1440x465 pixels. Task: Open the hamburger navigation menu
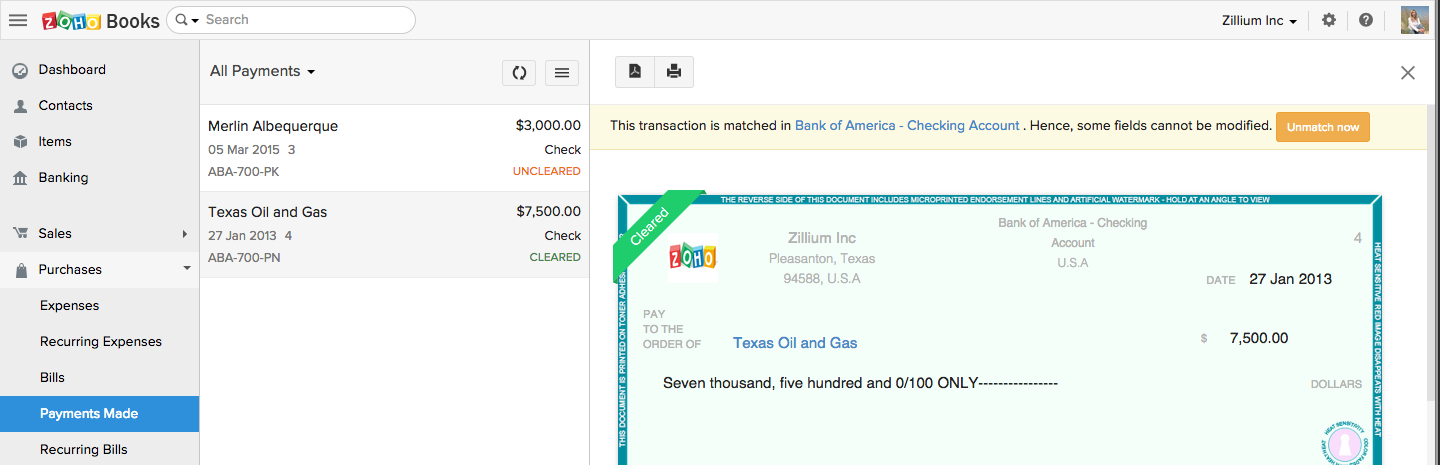tap(18, 20)
